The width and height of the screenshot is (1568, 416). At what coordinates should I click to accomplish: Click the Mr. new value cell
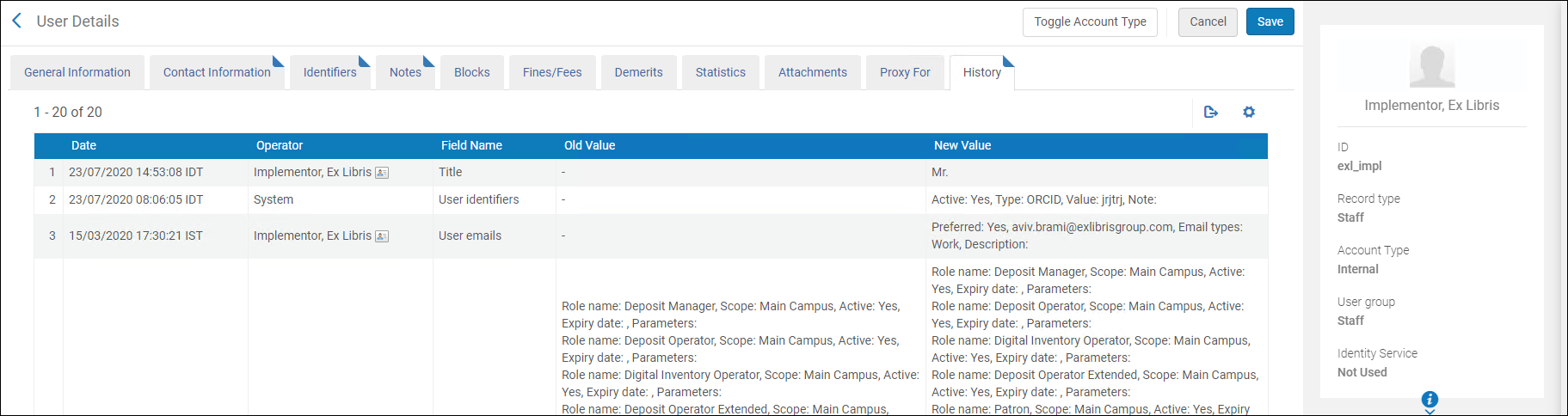point(939,172)
